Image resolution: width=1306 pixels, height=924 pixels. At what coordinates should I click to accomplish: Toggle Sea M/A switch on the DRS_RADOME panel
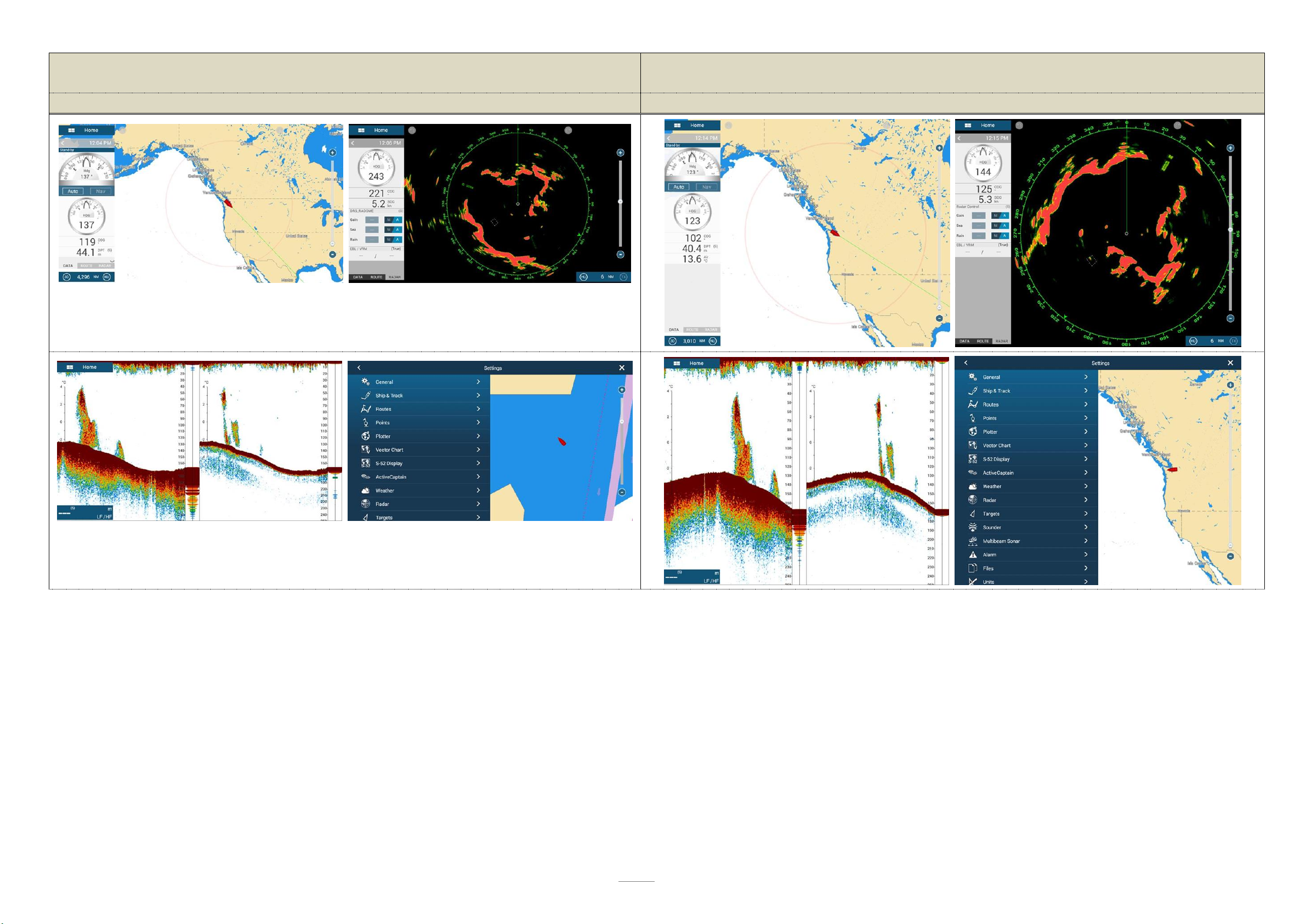click(x=393, y=230)
